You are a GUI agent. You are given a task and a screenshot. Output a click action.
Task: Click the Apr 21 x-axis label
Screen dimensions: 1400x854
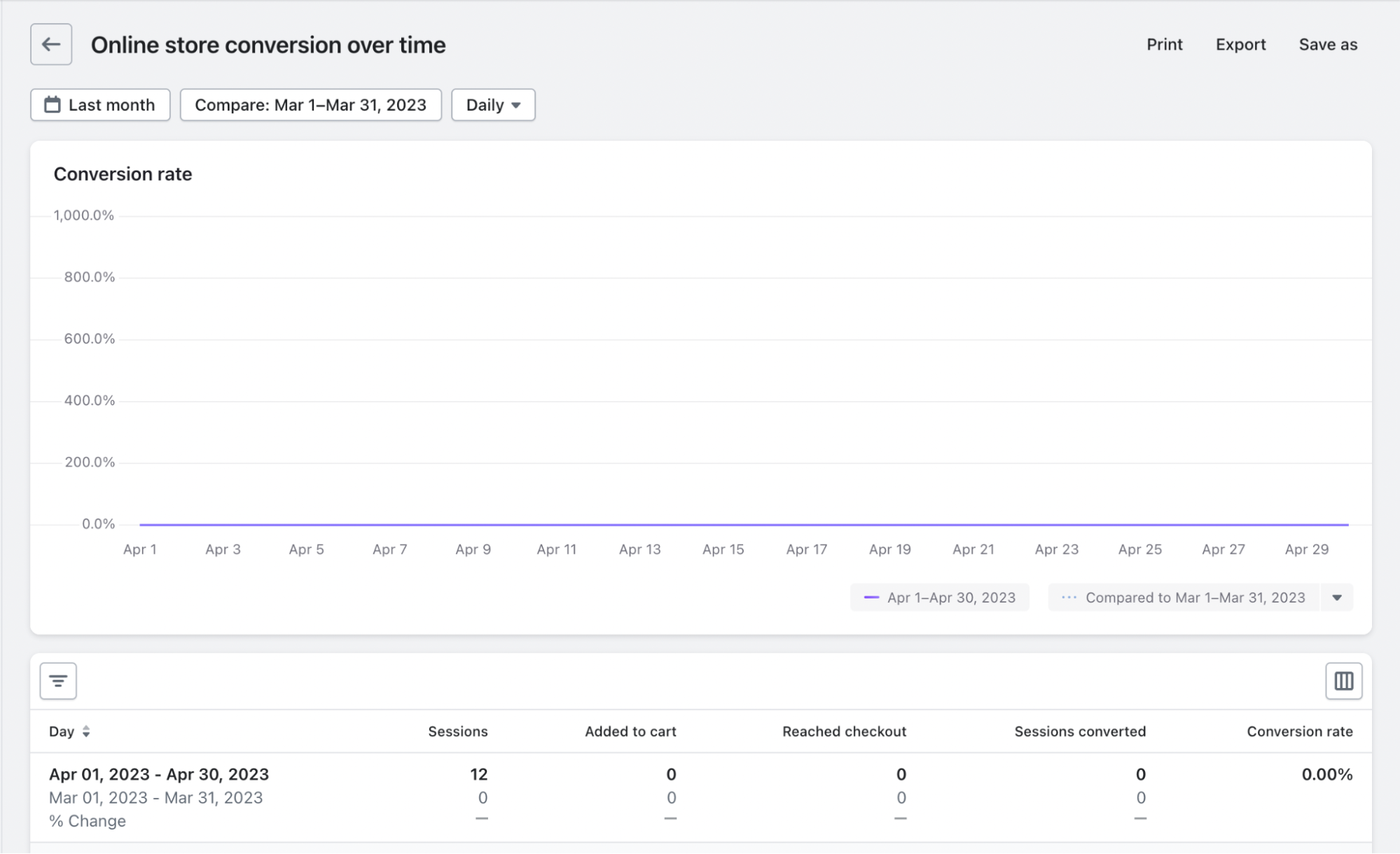[x=973, y=549]
